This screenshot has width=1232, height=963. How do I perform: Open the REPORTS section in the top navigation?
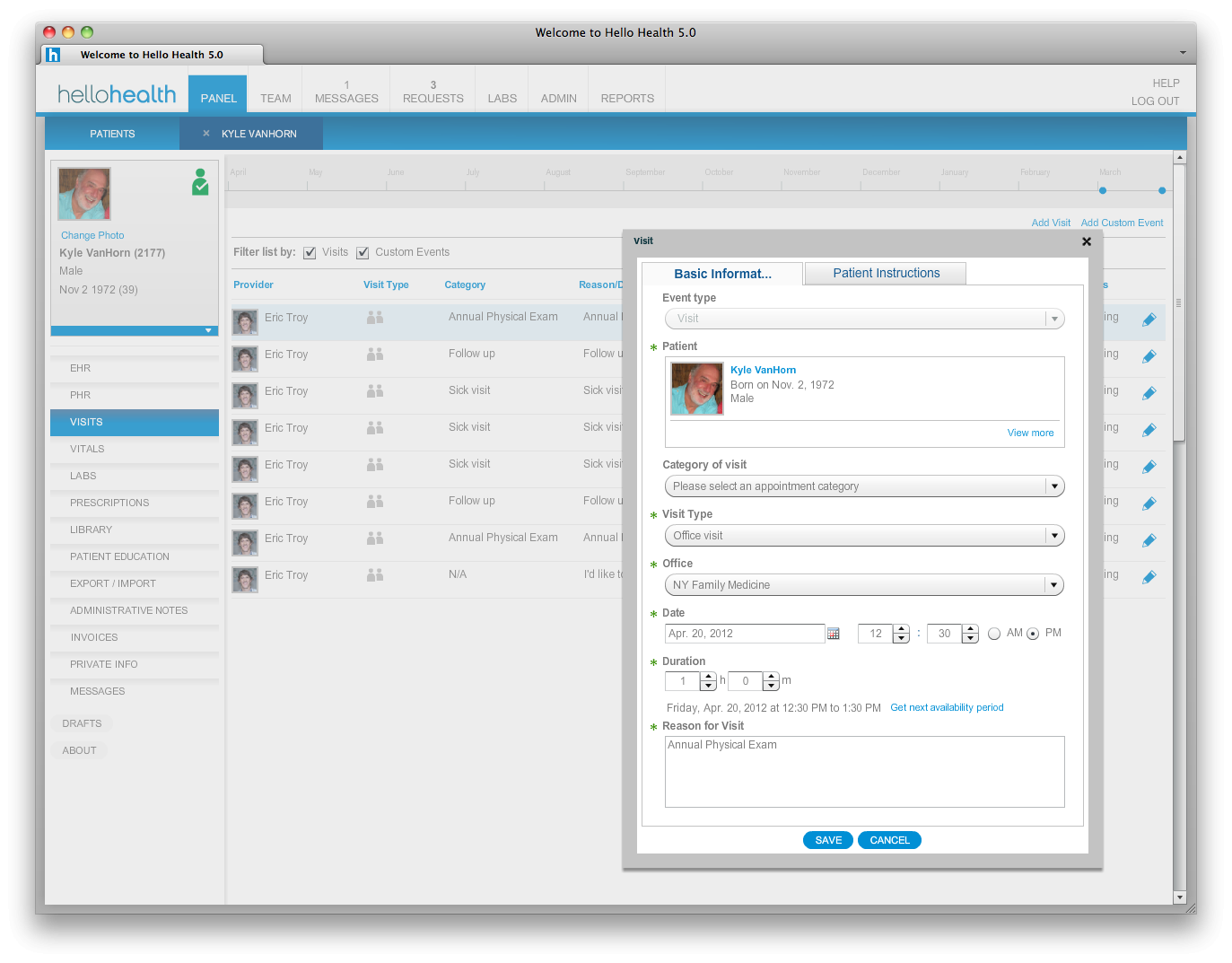[626, 98]
